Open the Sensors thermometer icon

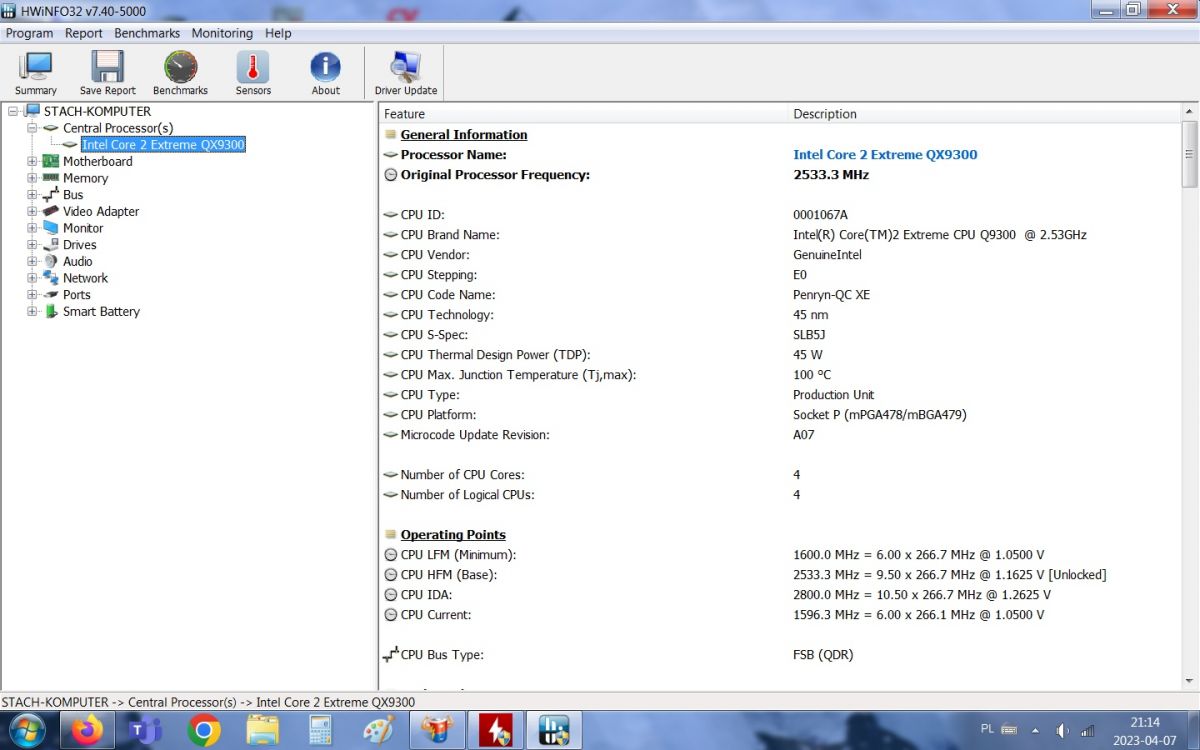pos(253,72)
